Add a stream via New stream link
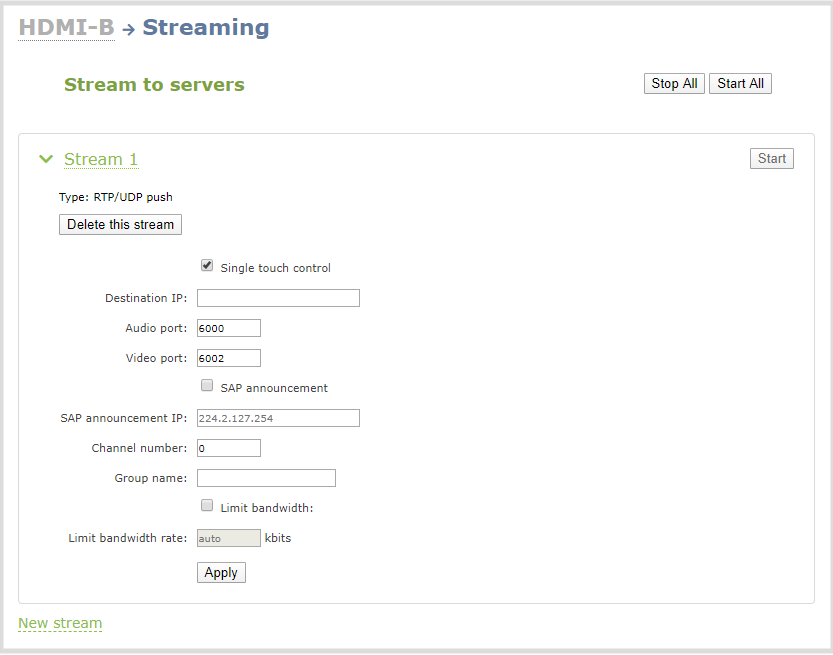 coord(60,623)
